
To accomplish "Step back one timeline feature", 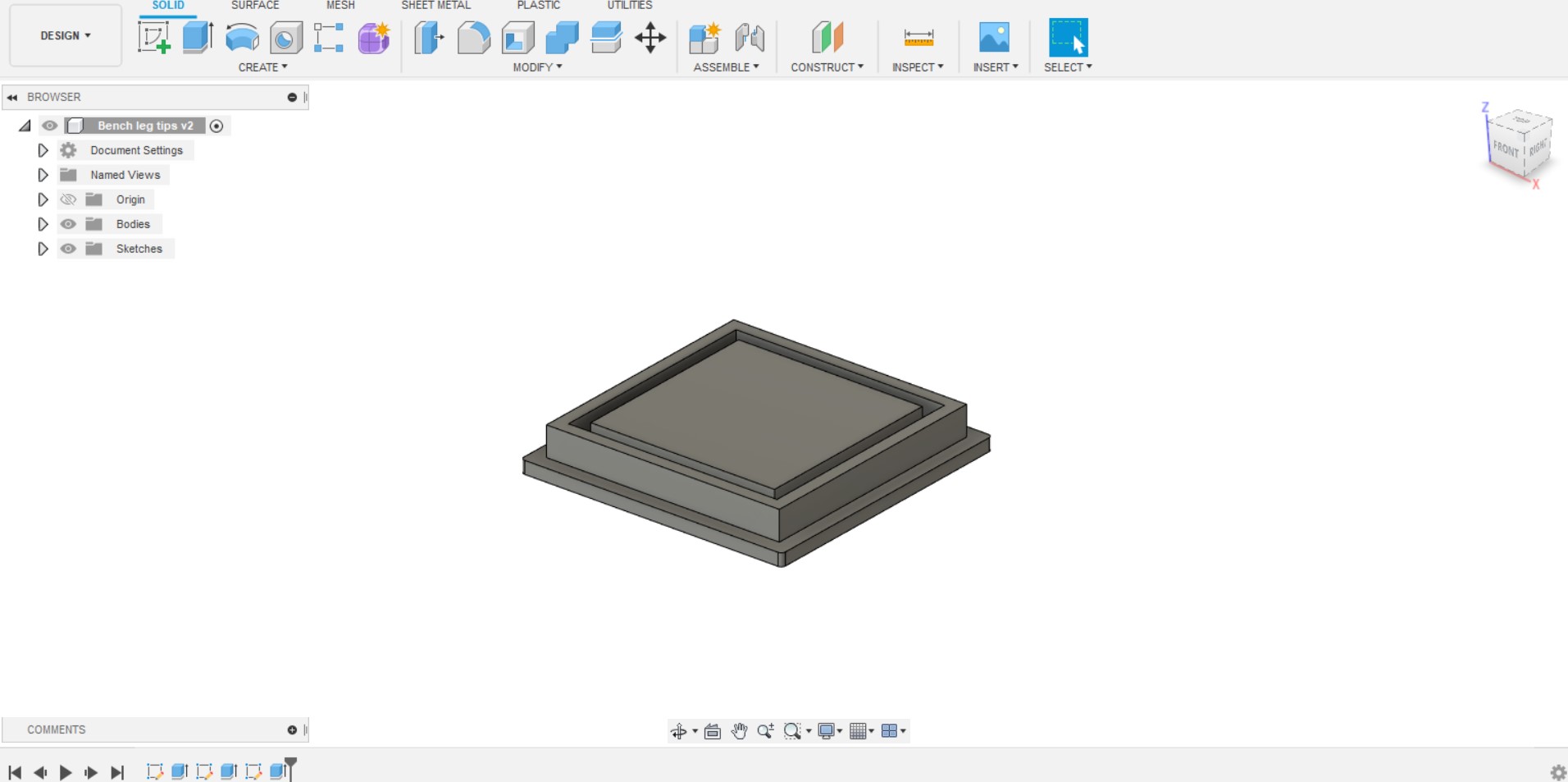I will tap(40, 772).
